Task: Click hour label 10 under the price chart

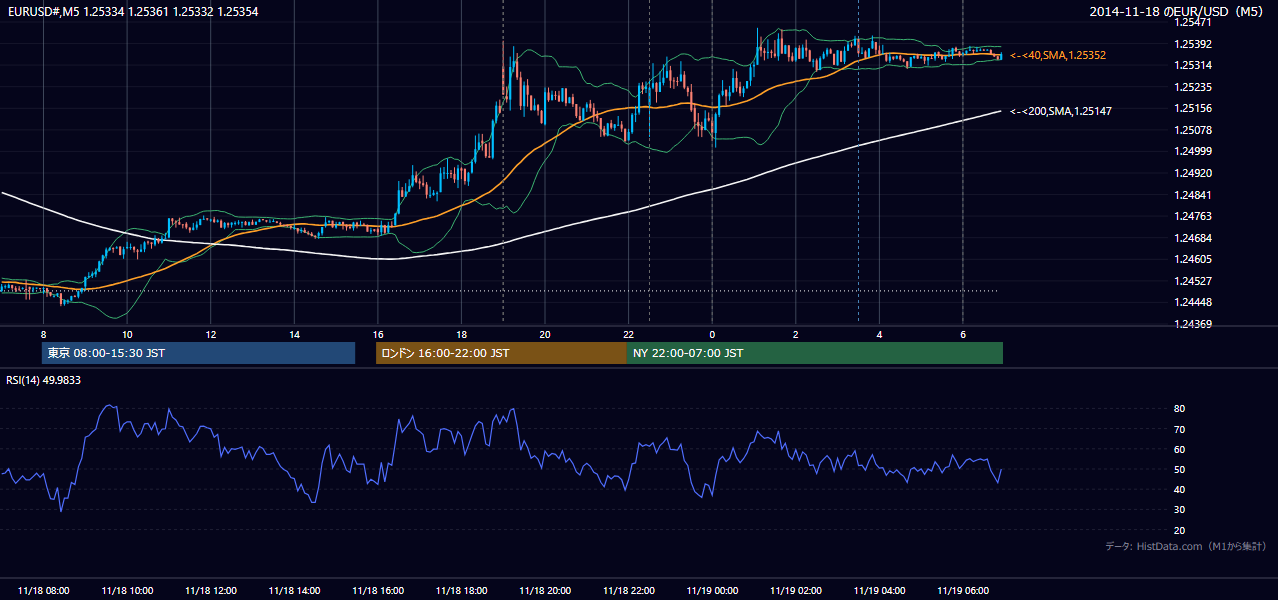Action: [127, 333]
